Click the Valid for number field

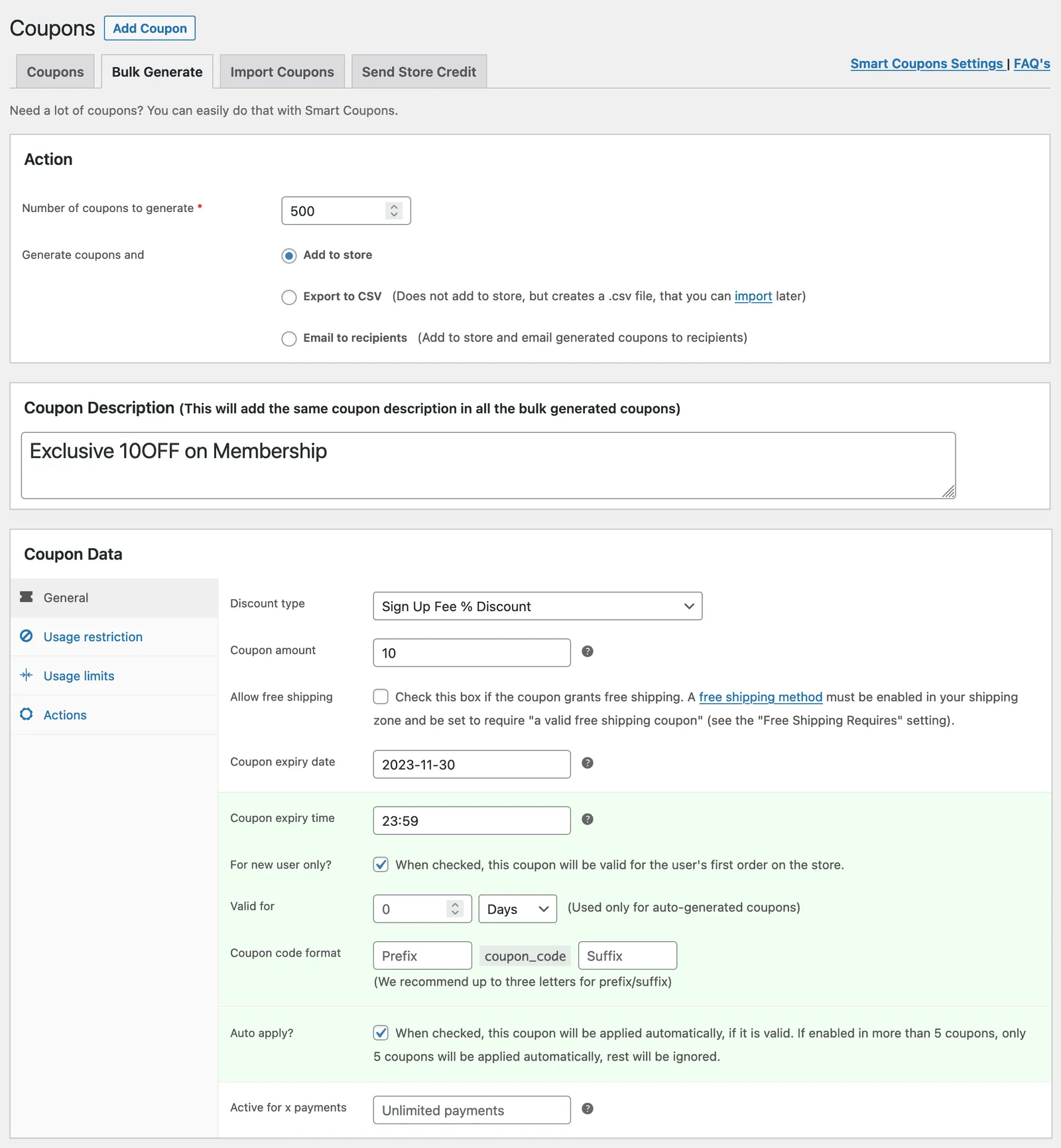pos(422,909)
